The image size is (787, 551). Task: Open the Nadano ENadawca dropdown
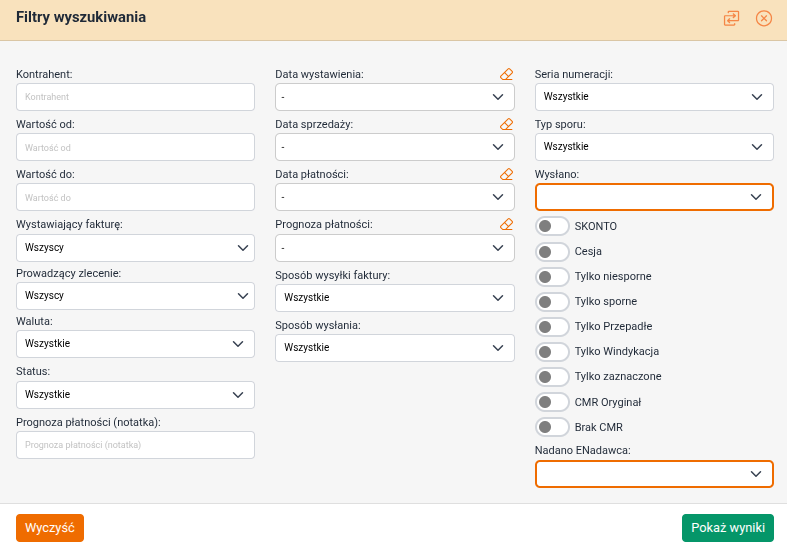pos(654,474)
